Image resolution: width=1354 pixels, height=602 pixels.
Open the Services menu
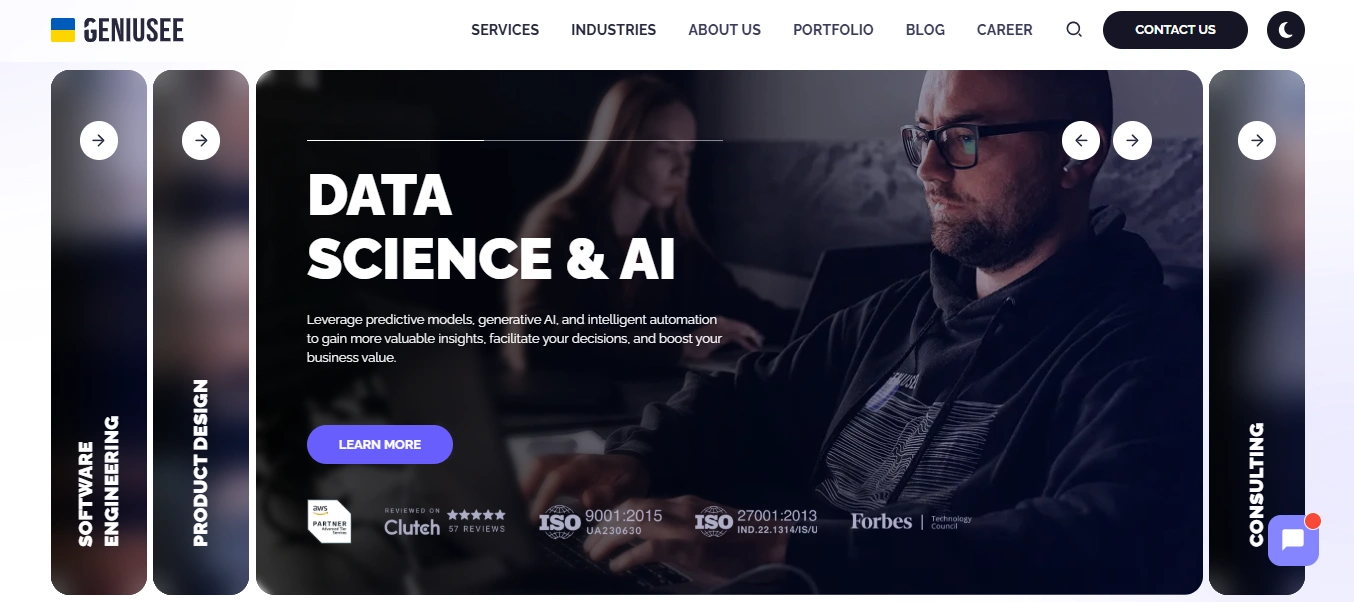tap(505, 30)
